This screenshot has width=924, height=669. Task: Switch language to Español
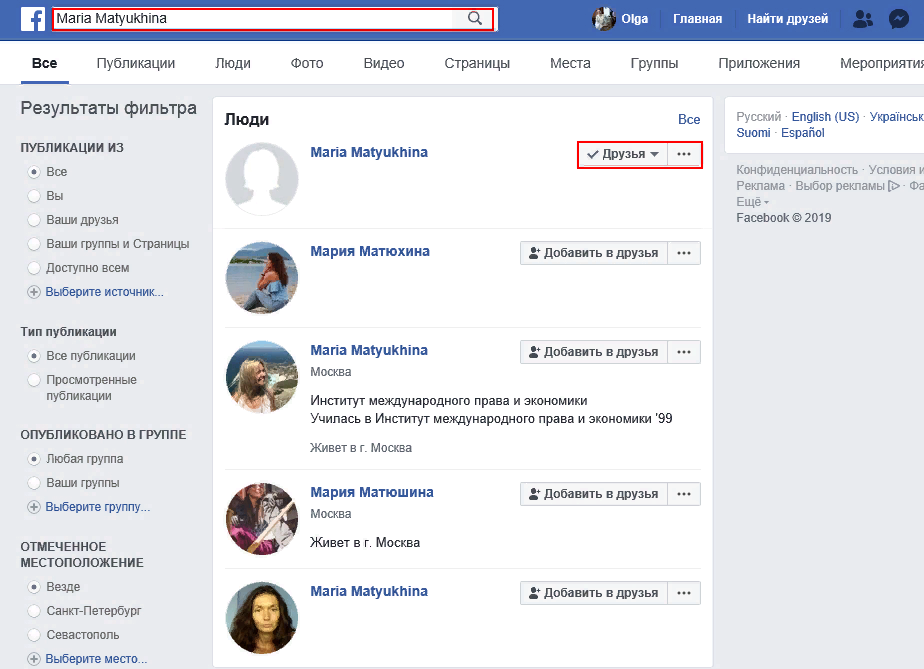pos(803,133)
